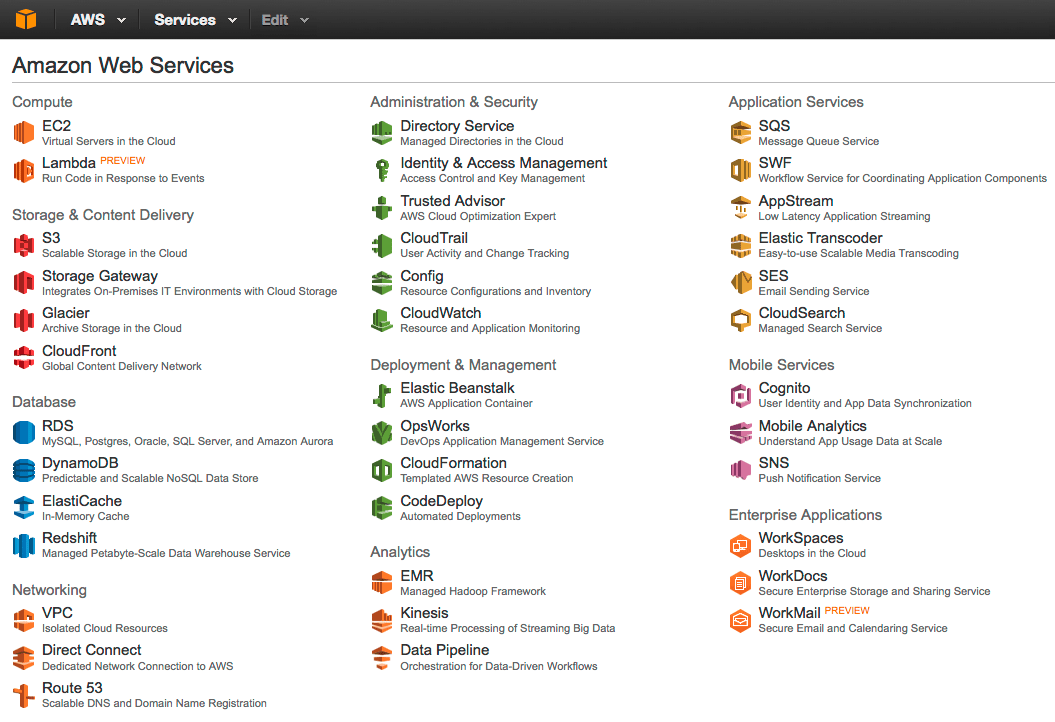The image size is (1055, 722).
Task: Click the Kinesis streaming icon
Action: [382, 619]
